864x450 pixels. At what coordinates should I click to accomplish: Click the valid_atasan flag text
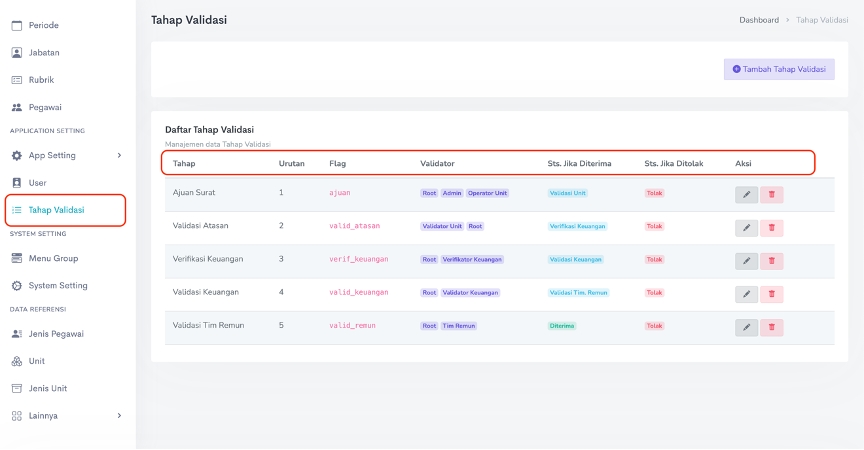(354, 227)
